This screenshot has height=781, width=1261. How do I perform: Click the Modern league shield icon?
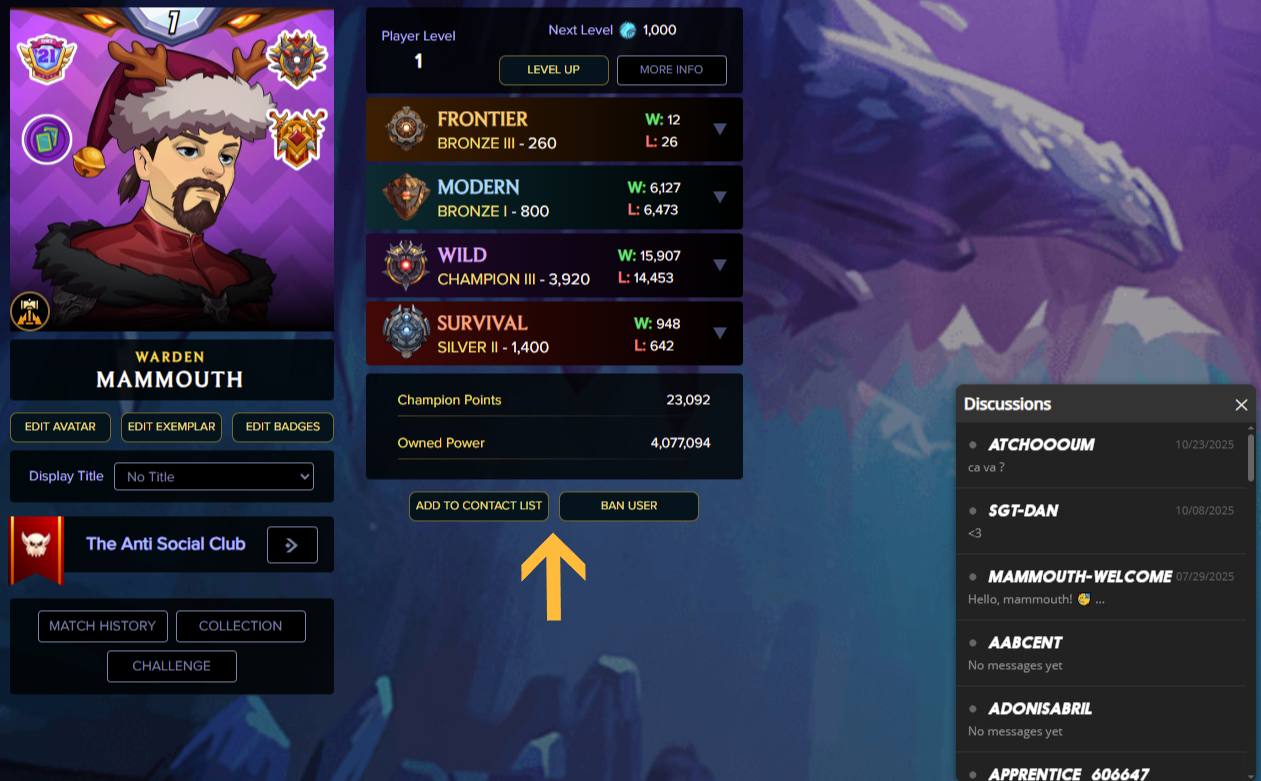pos(406,197)
